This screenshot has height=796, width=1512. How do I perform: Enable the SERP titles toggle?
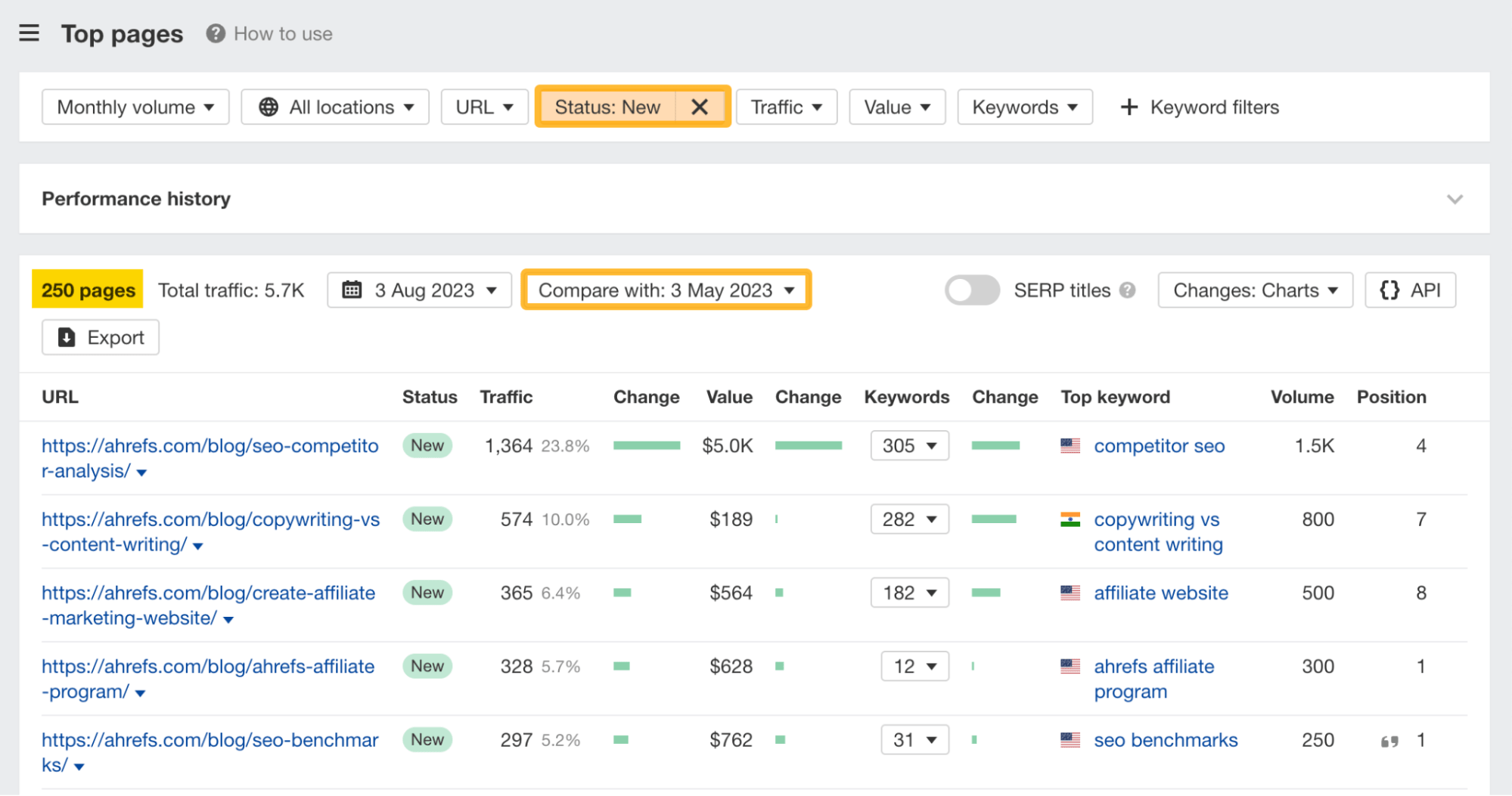[x=972, y=290]
